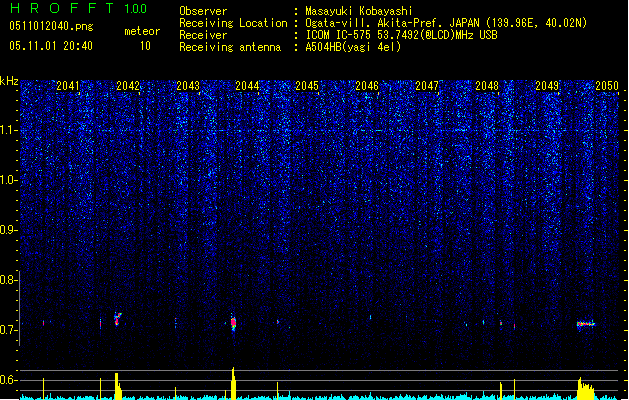Viewport: 629px width, 400px height.
Task: Click the 2041 time marker
Action: click(68, 86)
